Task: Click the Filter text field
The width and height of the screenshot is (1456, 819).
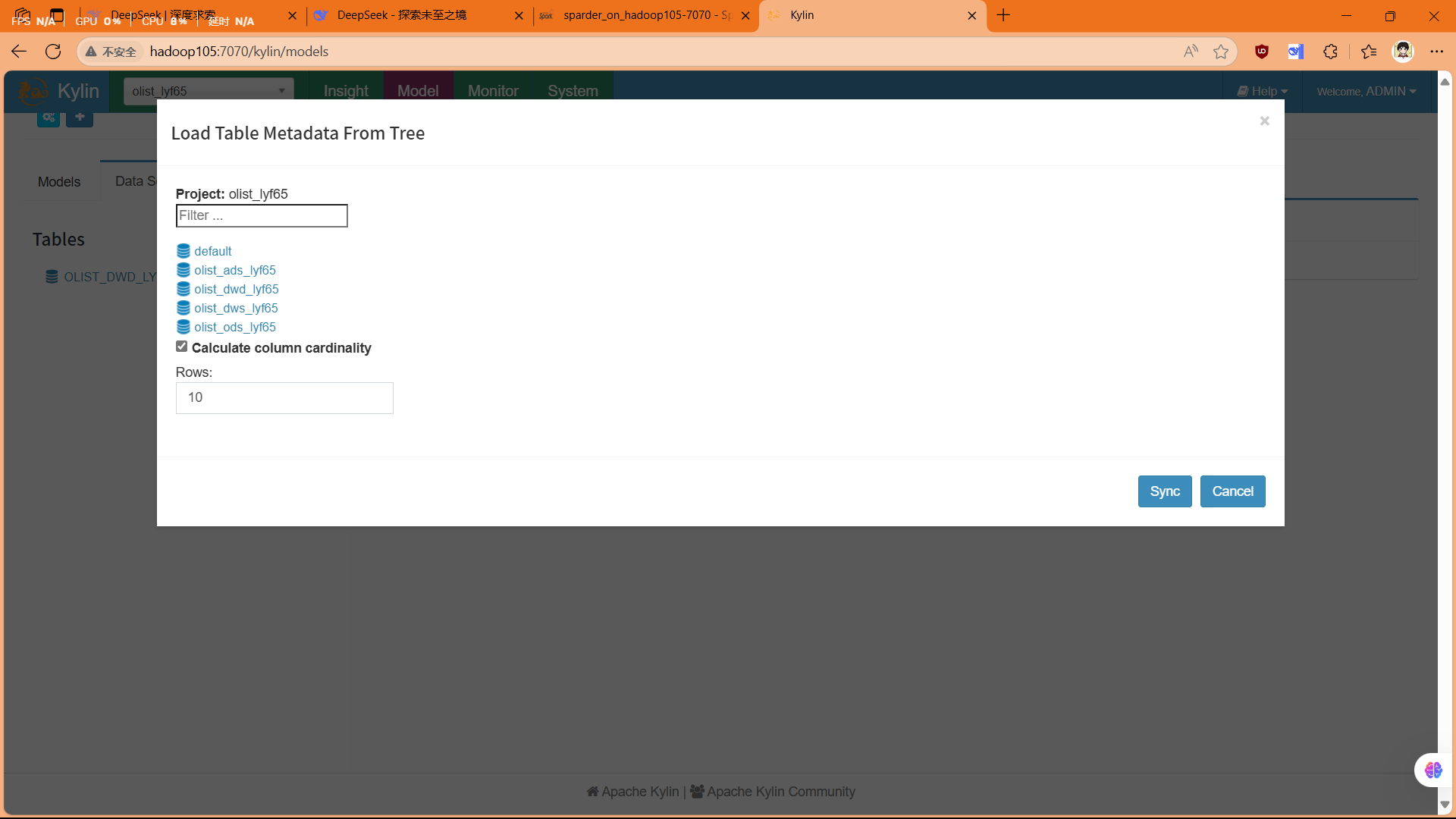Action: pyautogui.click(x=262, y=215)
